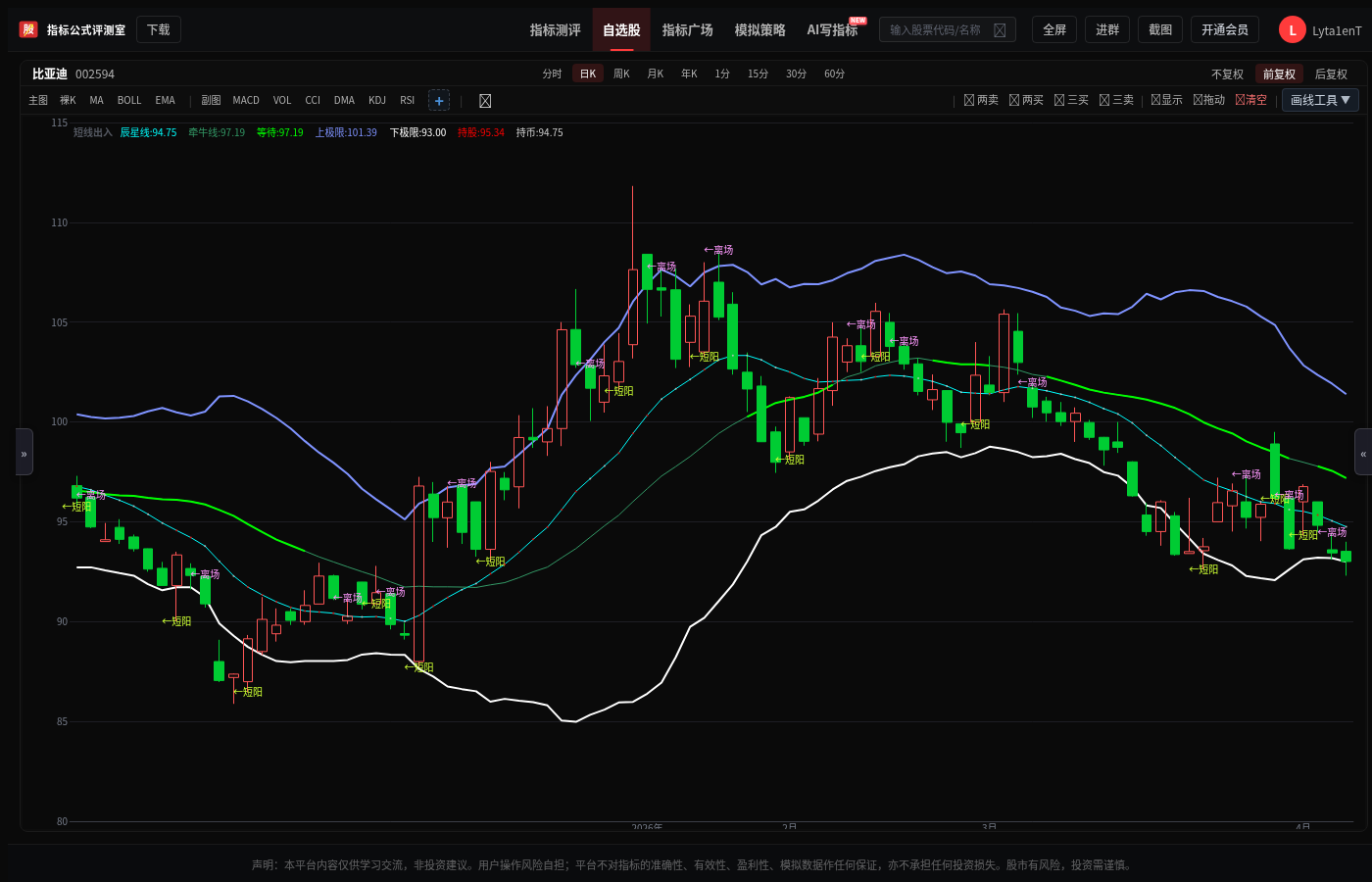
Task: Click the red 股 app logo icon
Action: (x=28, y=29)
